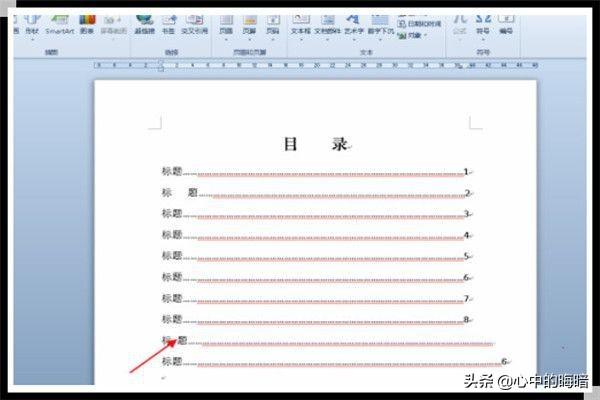Image resolution: width=600 pixels, height=400 pixels.
Task: Open the Symbol (符号) dropdown
Action: 483,27
